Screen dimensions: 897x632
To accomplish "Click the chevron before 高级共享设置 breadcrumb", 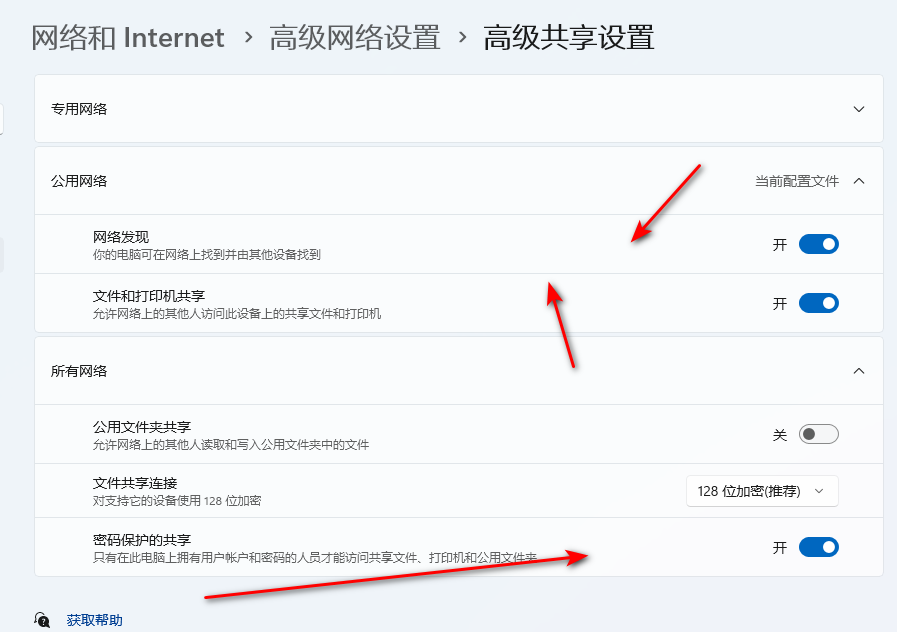I will click(462, 38).
